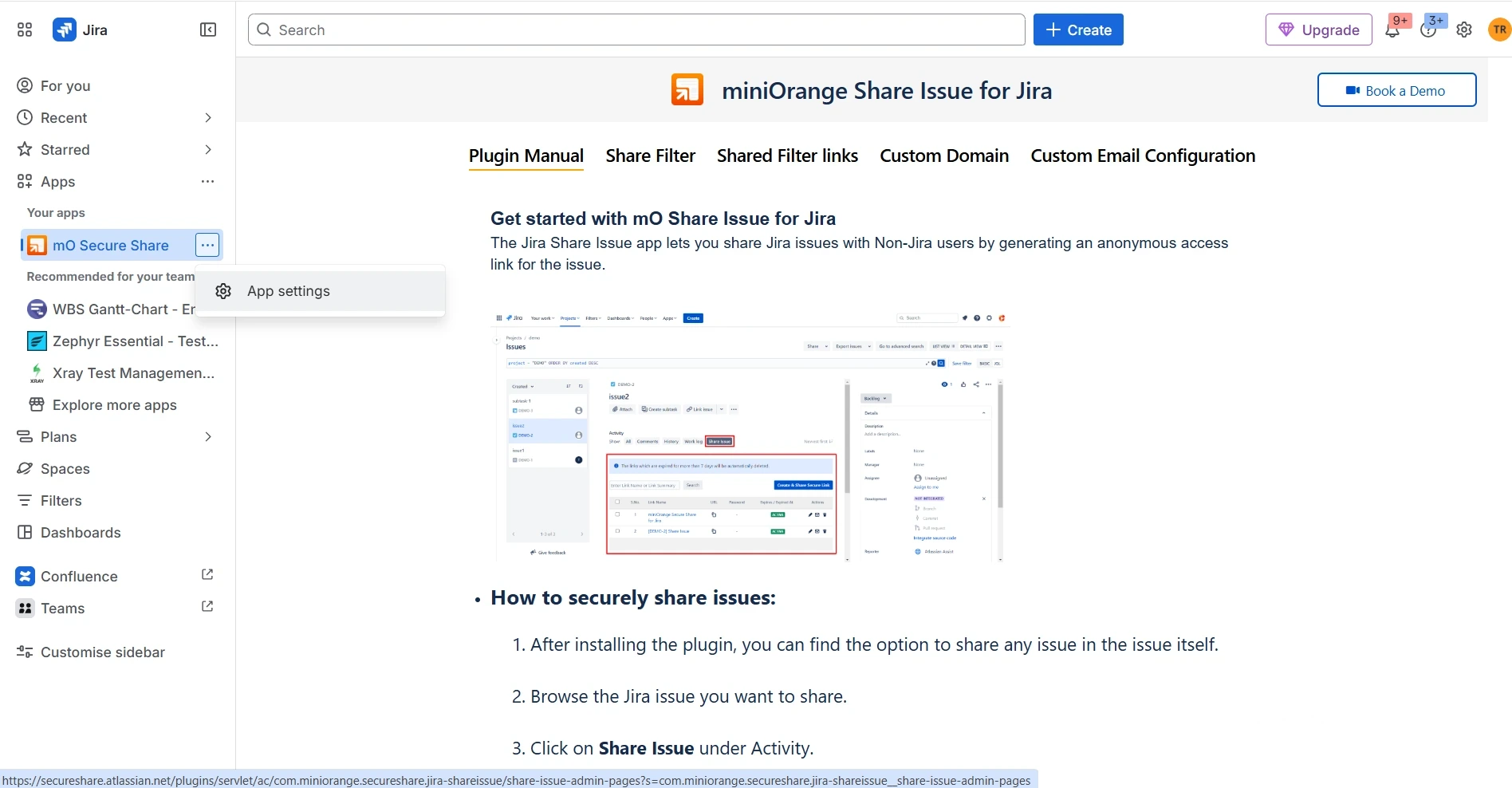1512x788 pixels.
Task: Click the plugin manual screenshot image
Action: 750,437
